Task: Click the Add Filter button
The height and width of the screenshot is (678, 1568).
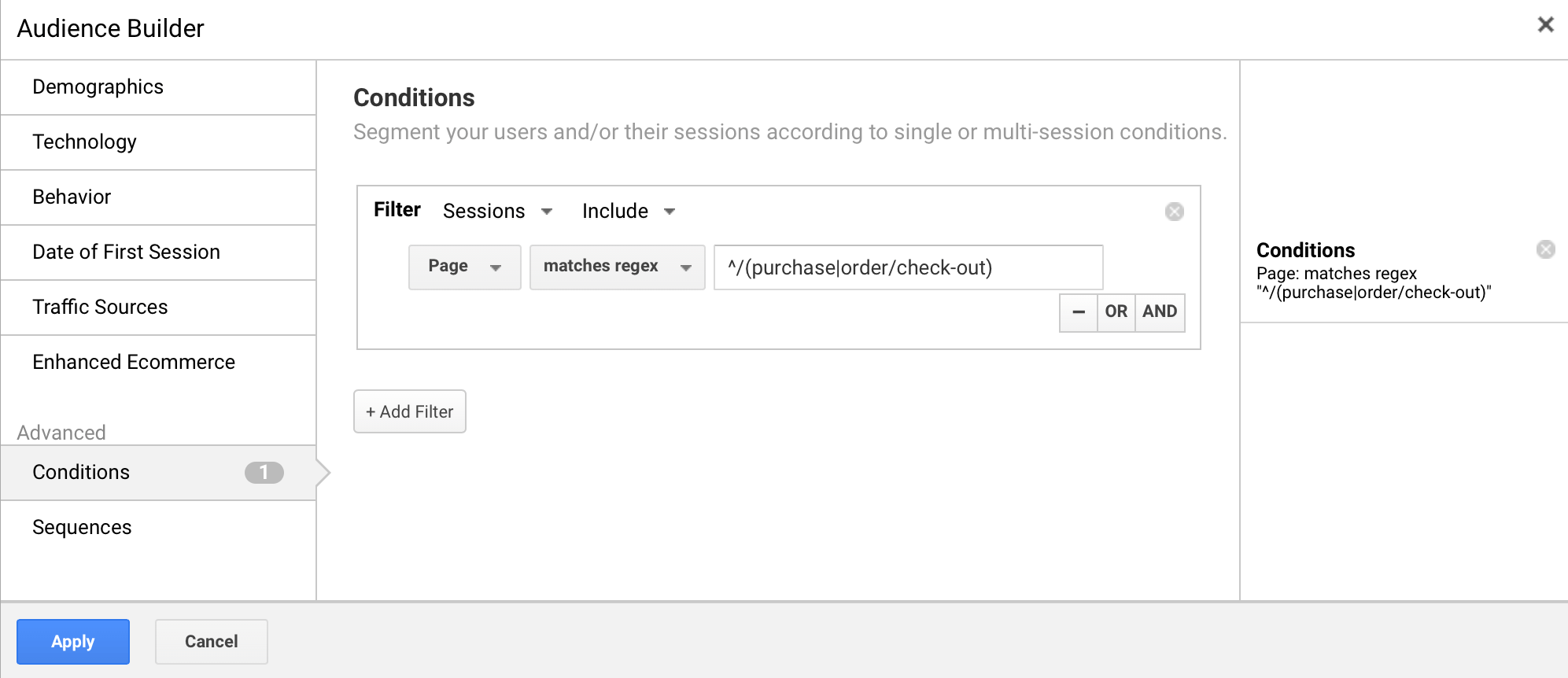Action: tap(410, 411)
